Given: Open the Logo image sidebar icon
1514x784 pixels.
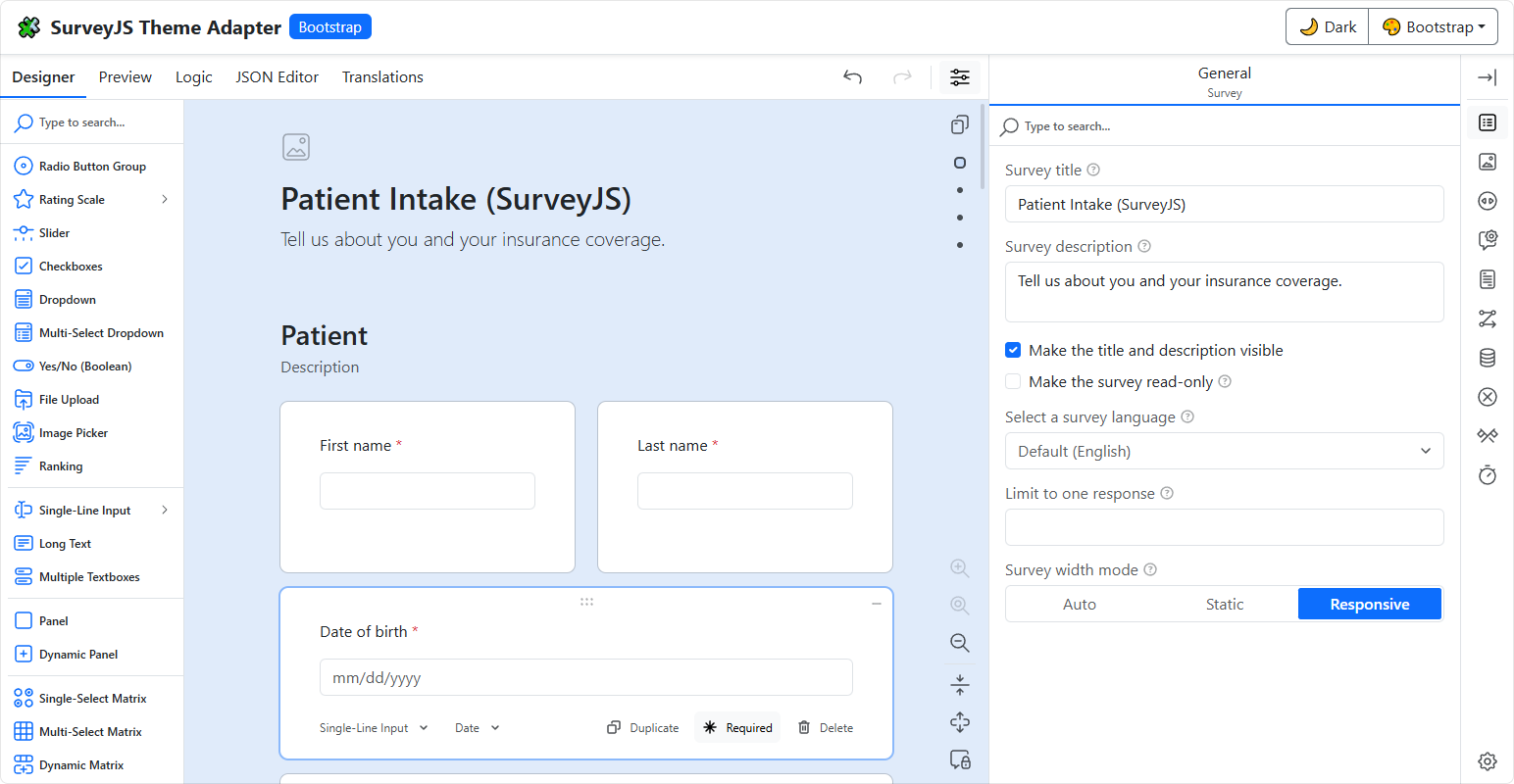Looking at the screenshot, I should coord(1488,162).
